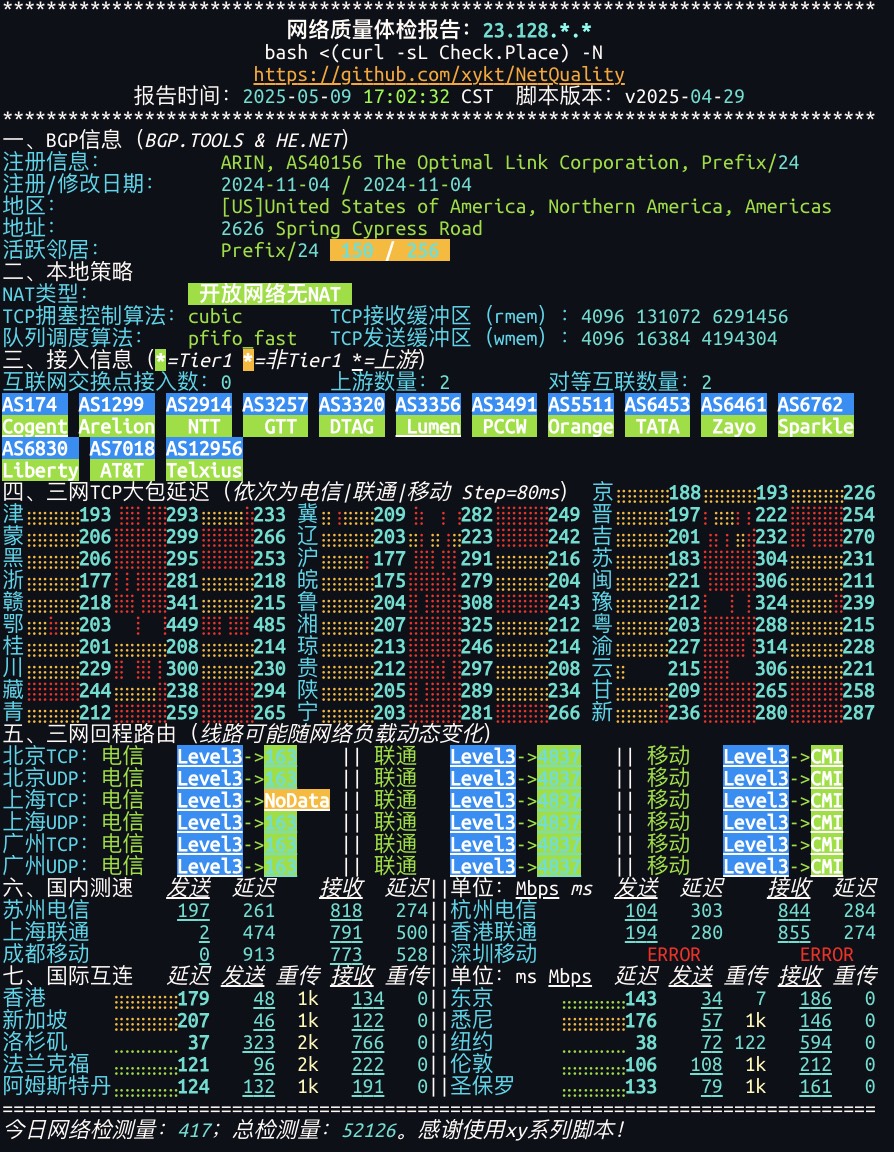Click the NAT badge 开放网络无NAT

[x=270, y=294]
